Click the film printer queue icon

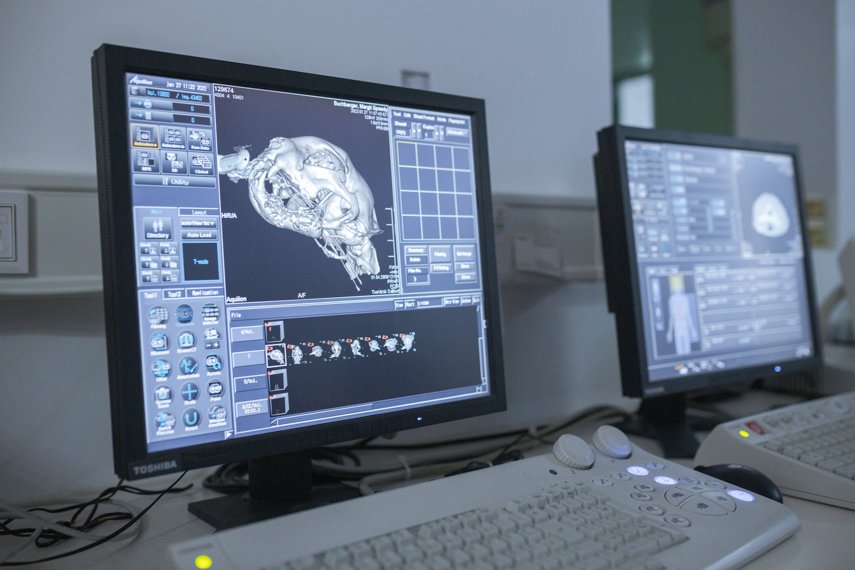(x=147, y=104)
